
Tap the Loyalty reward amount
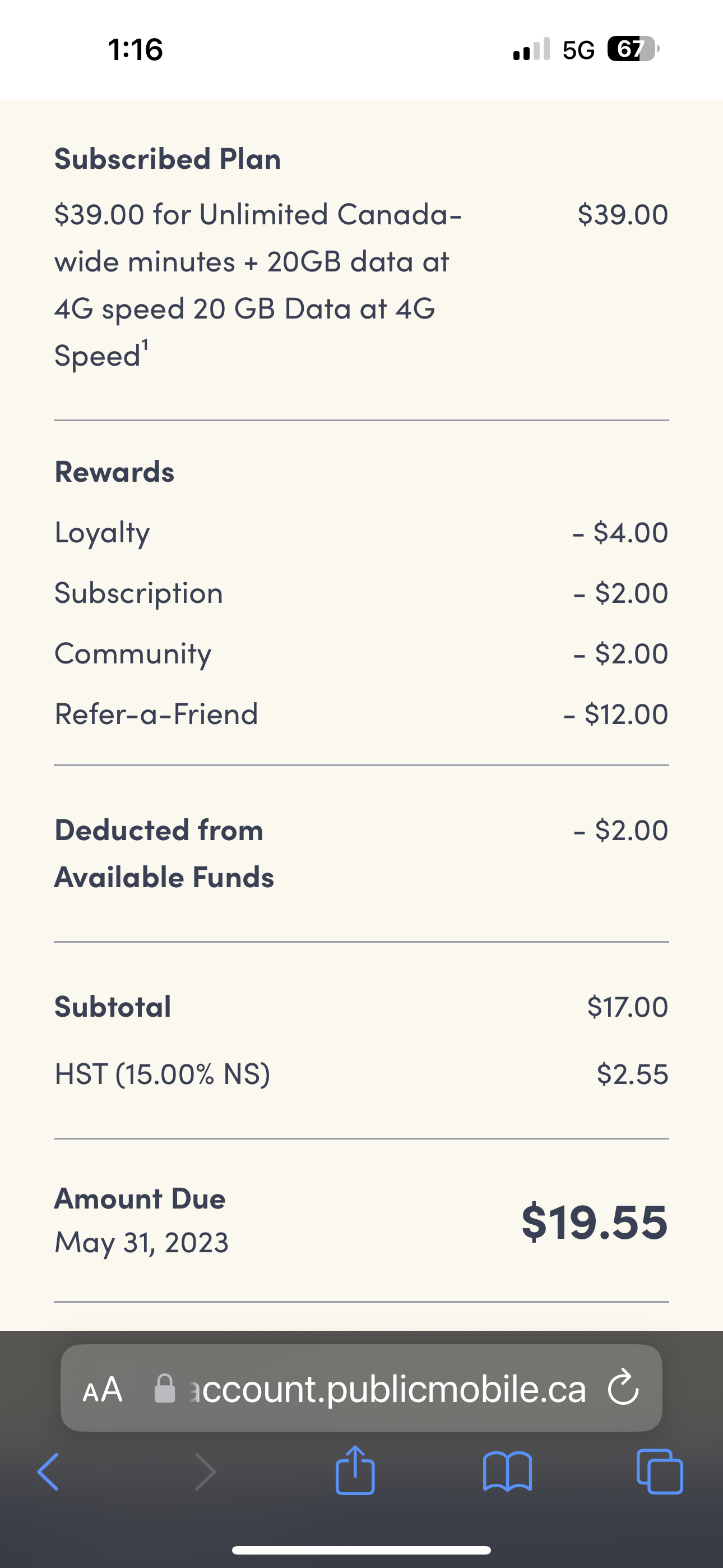[x=620, y=532]
